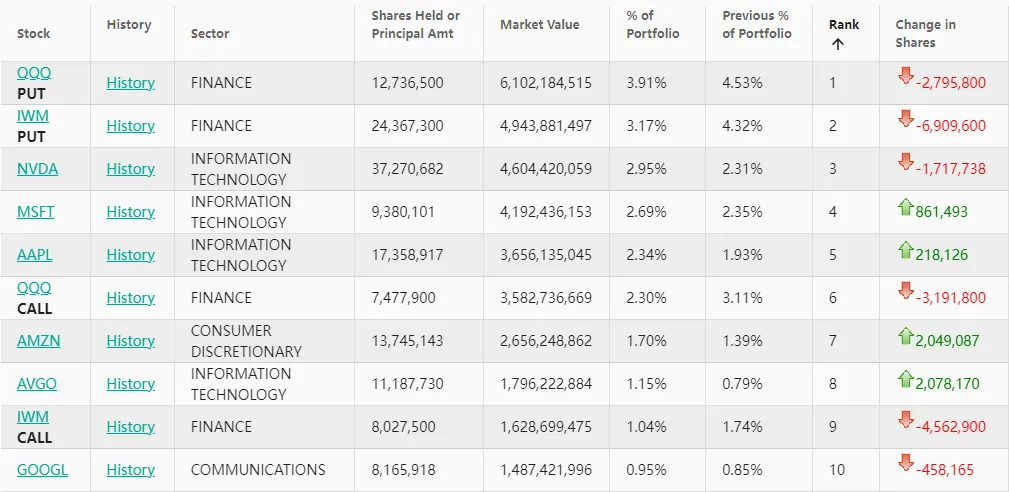Click the green up arrow beside 861,493
This screenshot has height=492, width=1009.
(906, 208)
